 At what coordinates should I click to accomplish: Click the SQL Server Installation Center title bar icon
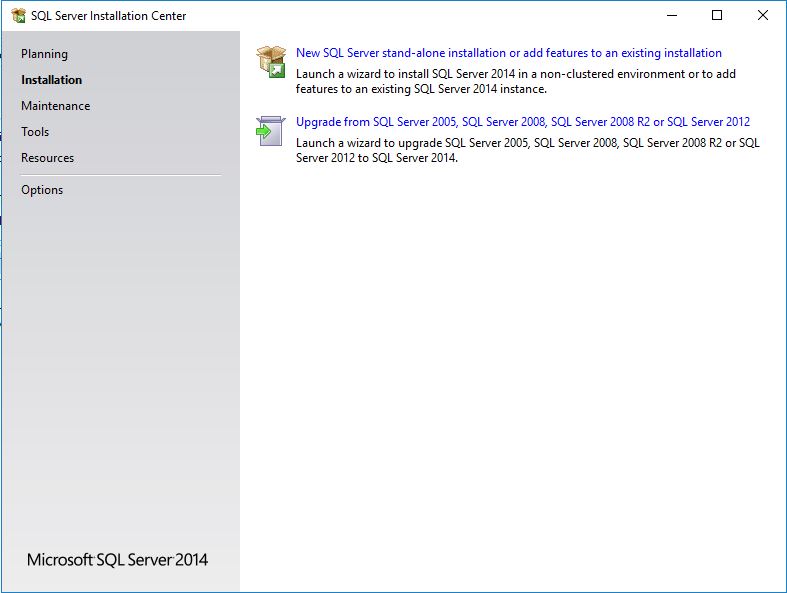pos(17,16)
